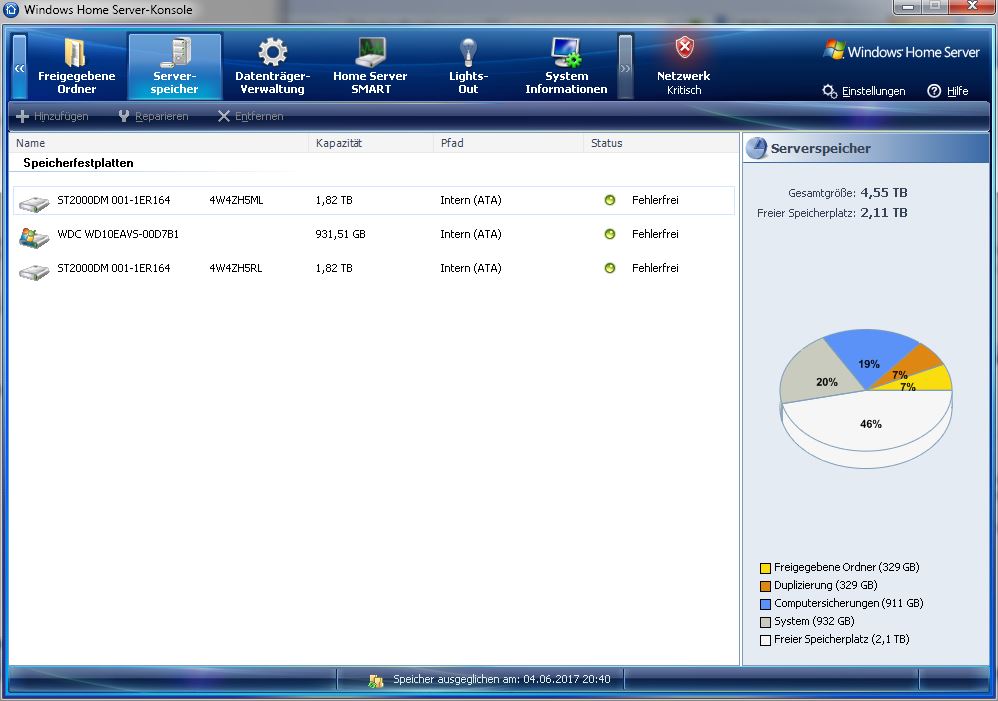Click Intern (ATA) path of WDC drive
Viewport: 998px width, 701px height.
(x=471, y=234)
